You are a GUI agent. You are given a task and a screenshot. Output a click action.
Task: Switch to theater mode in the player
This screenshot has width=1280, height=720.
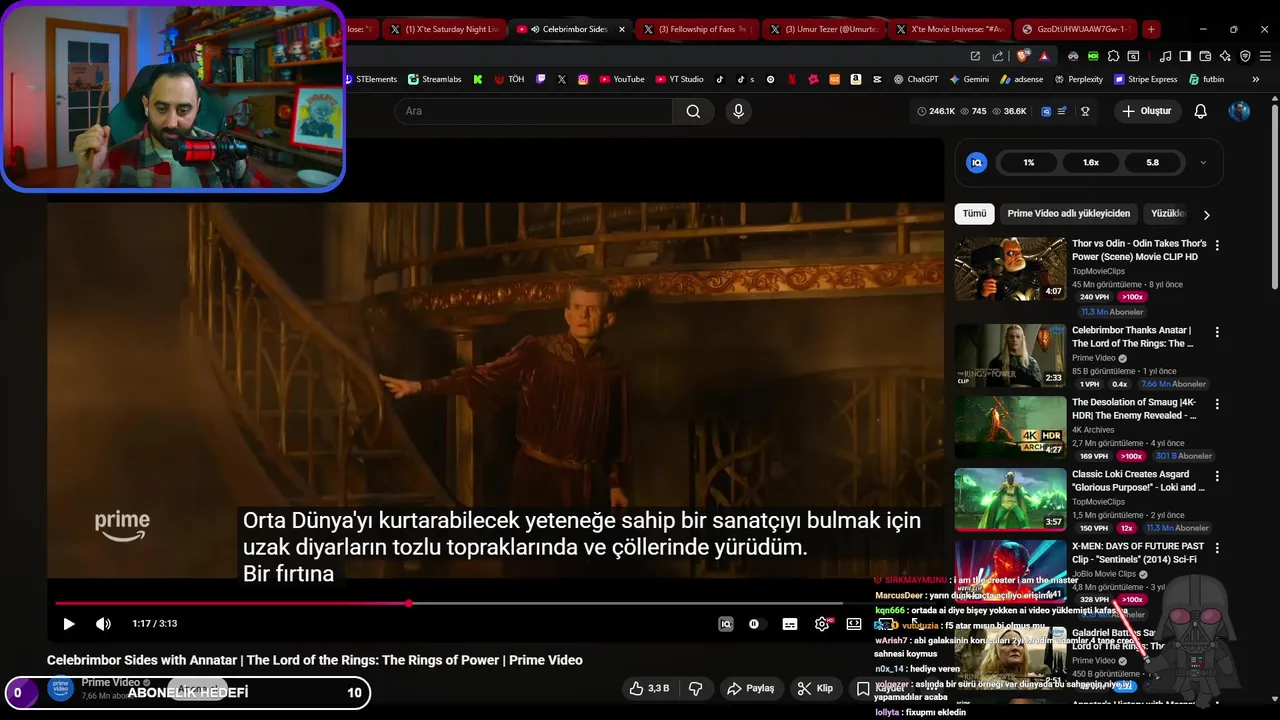[x=854, y=624]
